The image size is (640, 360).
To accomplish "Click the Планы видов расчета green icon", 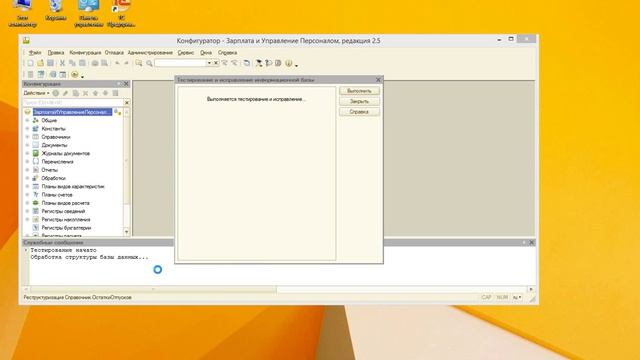I will point(36,203).
